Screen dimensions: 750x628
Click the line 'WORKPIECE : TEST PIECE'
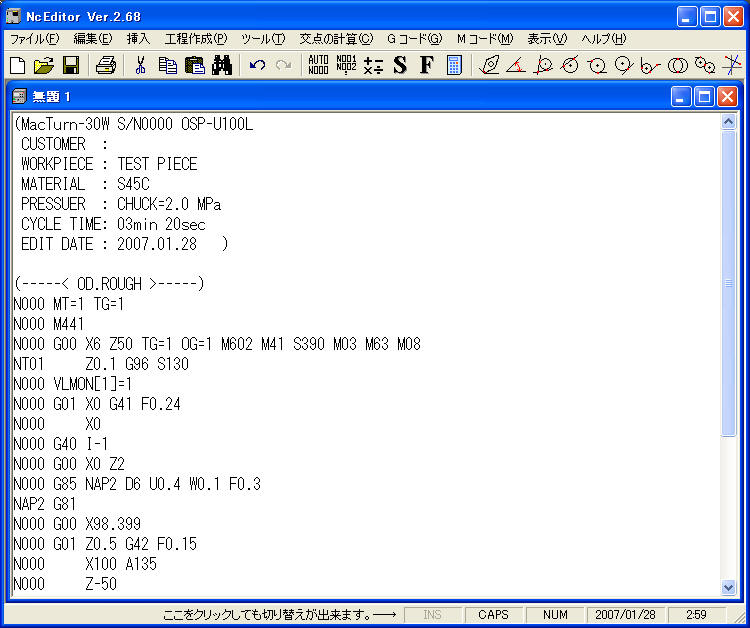[109, 164]
